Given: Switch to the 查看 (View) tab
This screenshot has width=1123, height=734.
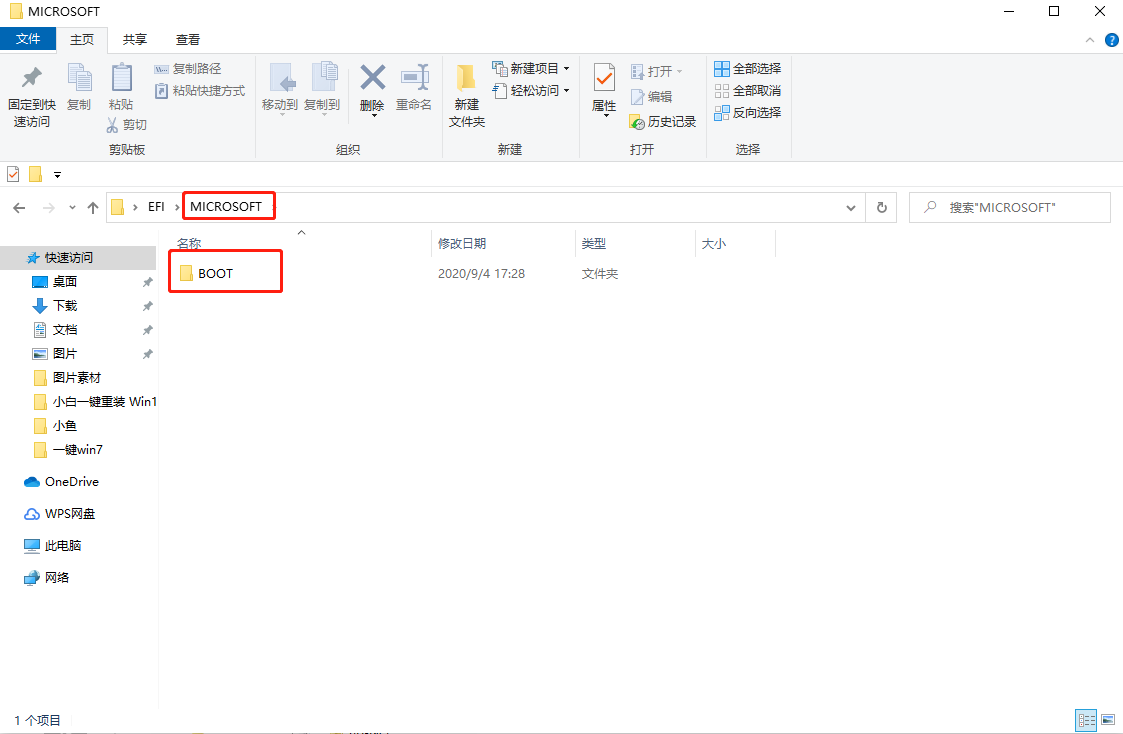Looking at the screenshot, I should [188, 40].
